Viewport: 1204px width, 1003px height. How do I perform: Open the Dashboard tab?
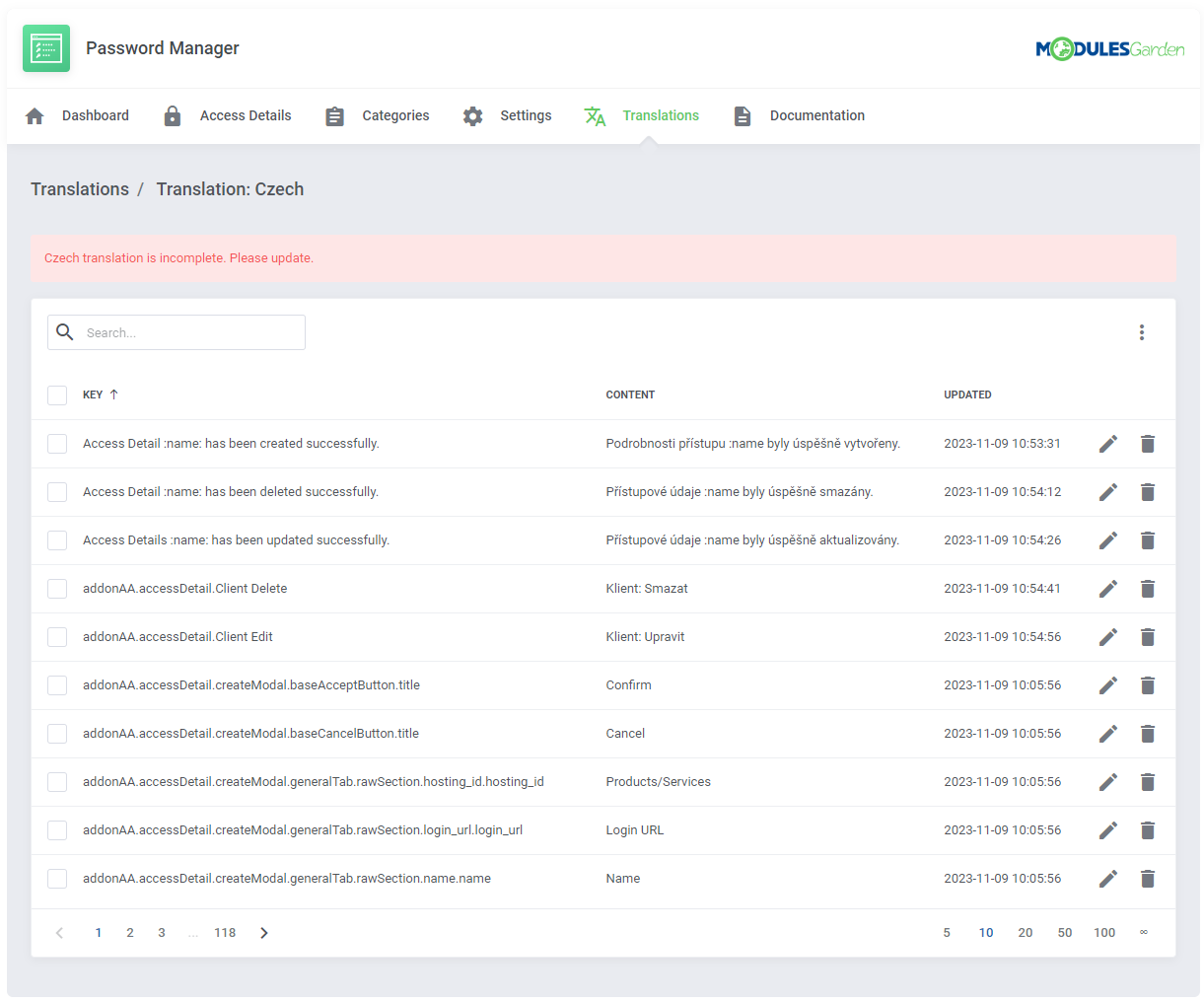(x=77, y=116)
